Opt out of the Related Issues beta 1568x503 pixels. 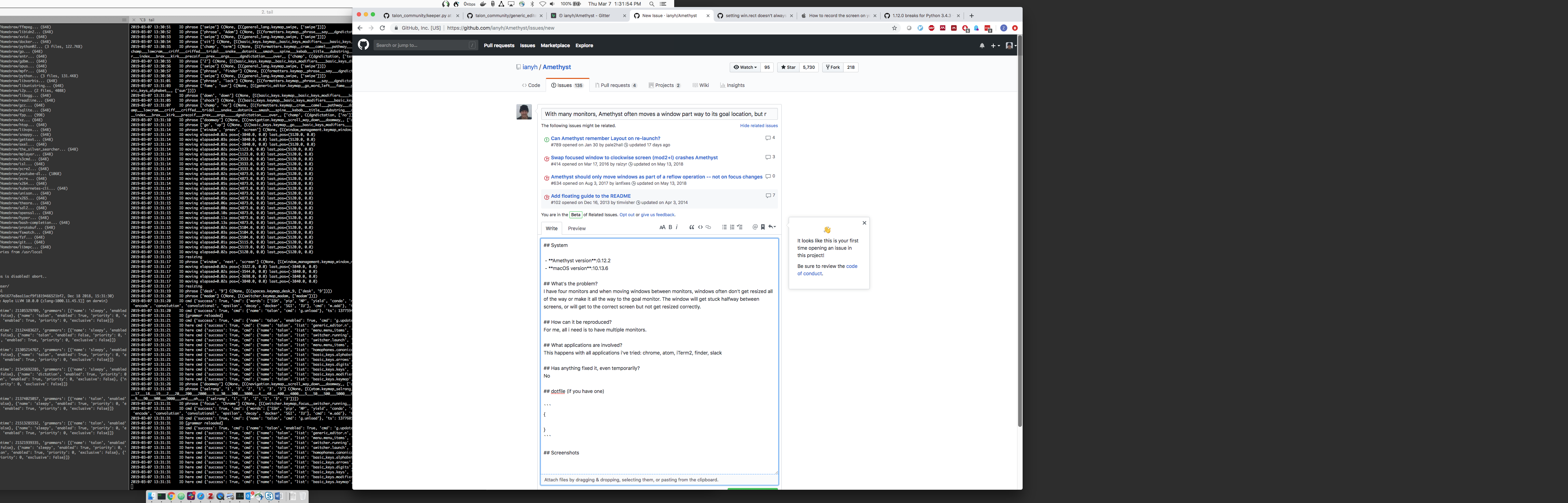coord(627,214)
